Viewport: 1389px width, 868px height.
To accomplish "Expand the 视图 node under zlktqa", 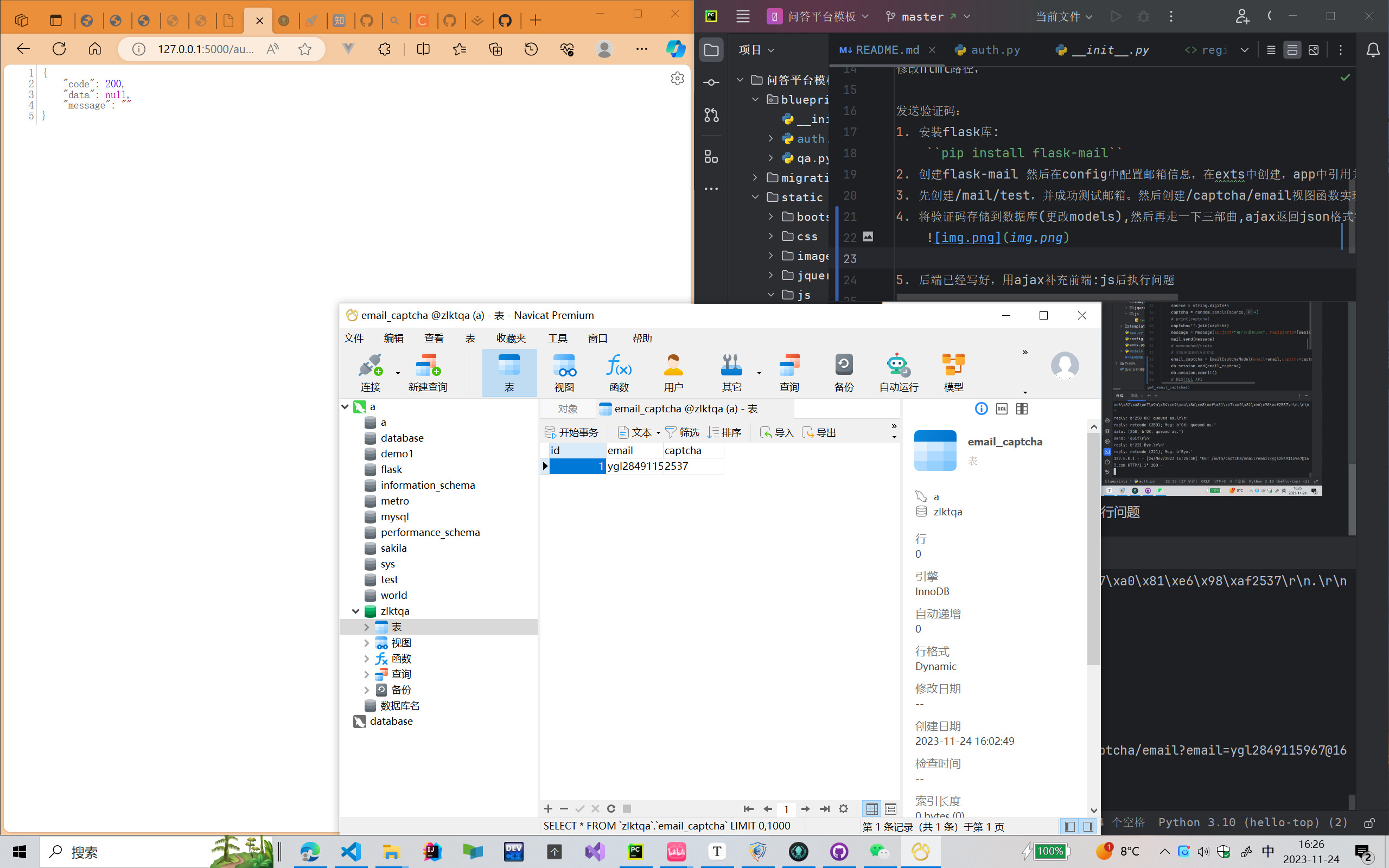I will click(x=367, y=643).
